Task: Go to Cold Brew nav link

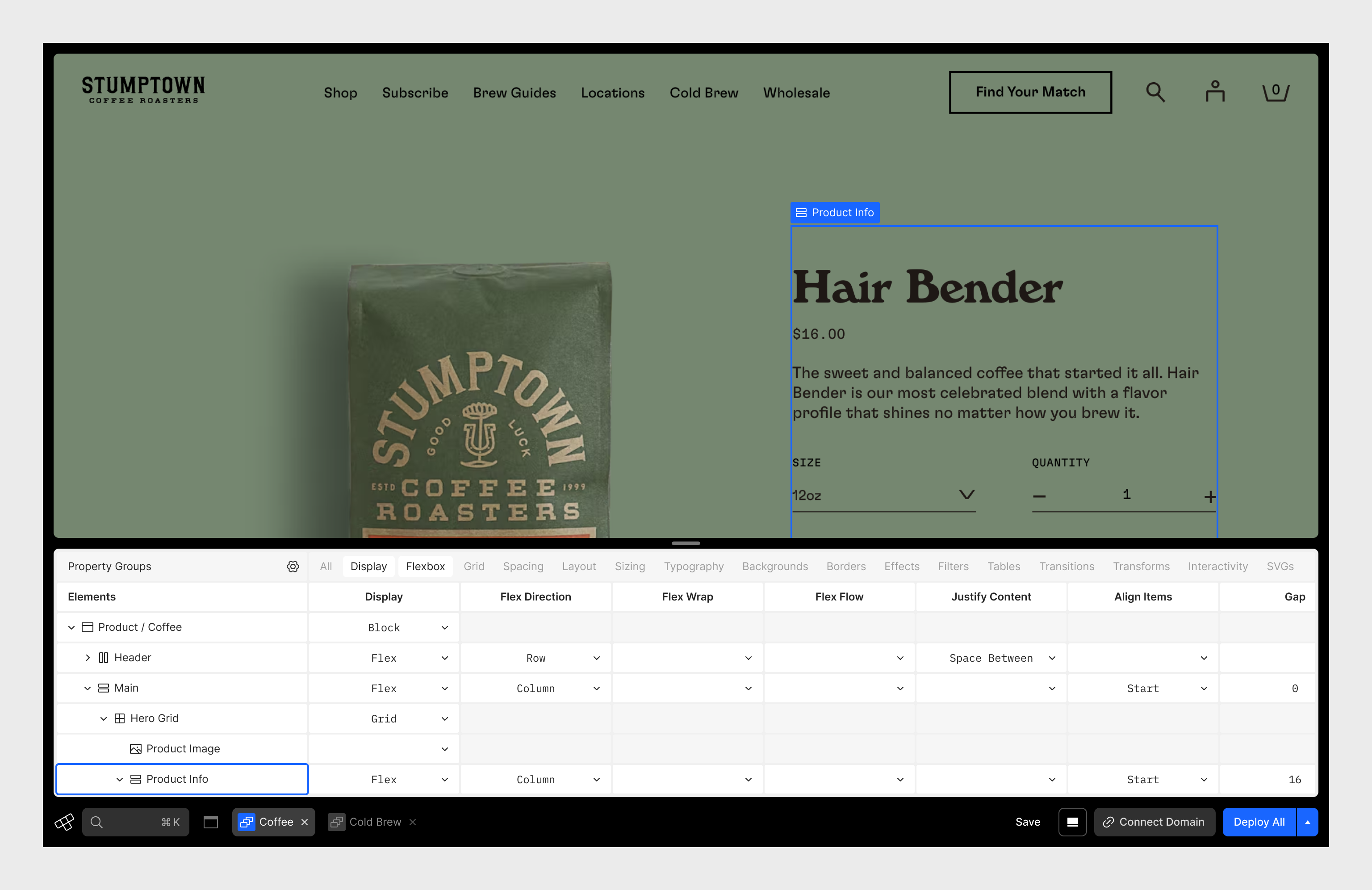Action: (704, 93)
